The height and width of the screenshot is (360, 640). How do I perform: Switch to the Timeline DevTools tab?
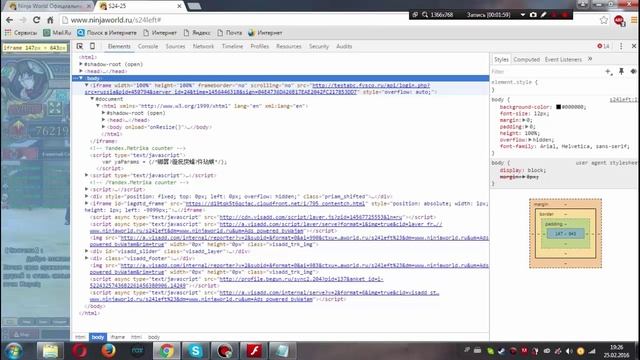coord(232,46)
